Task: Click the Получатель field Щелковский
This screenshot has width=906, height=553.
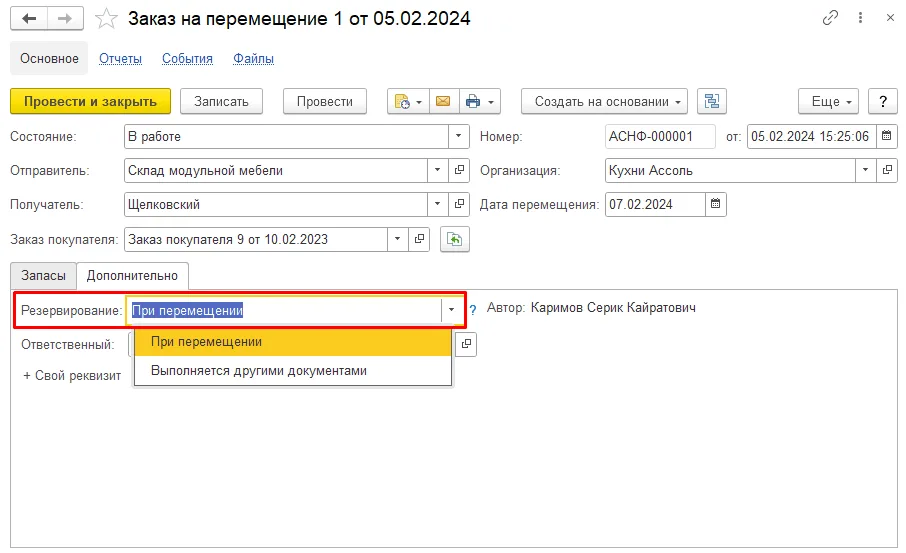Action: click(x=276, y=204)
